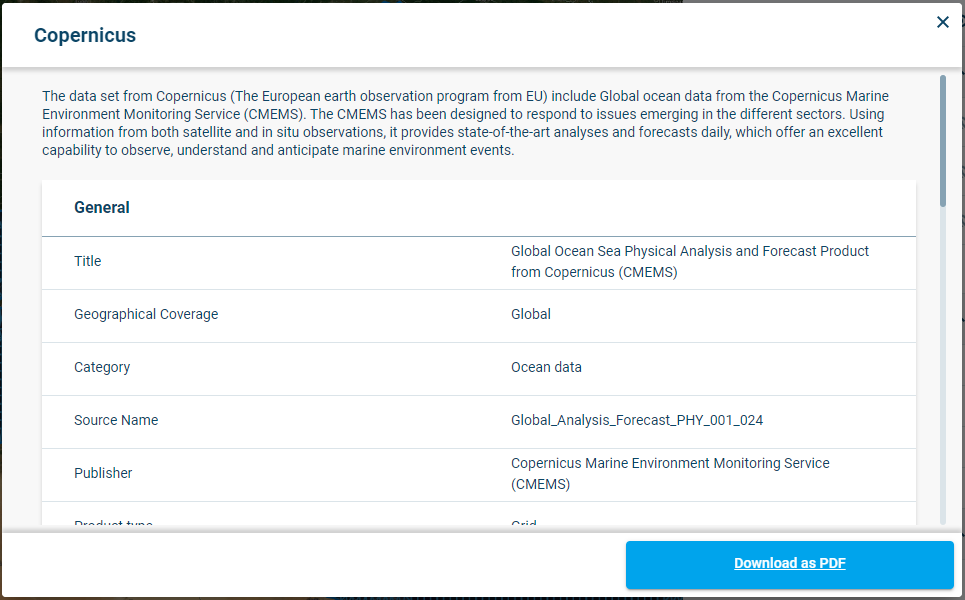This screenshot has height=600, width=965.
Task: Select the Ocean data category value
Action: click(x=546, y=367)
